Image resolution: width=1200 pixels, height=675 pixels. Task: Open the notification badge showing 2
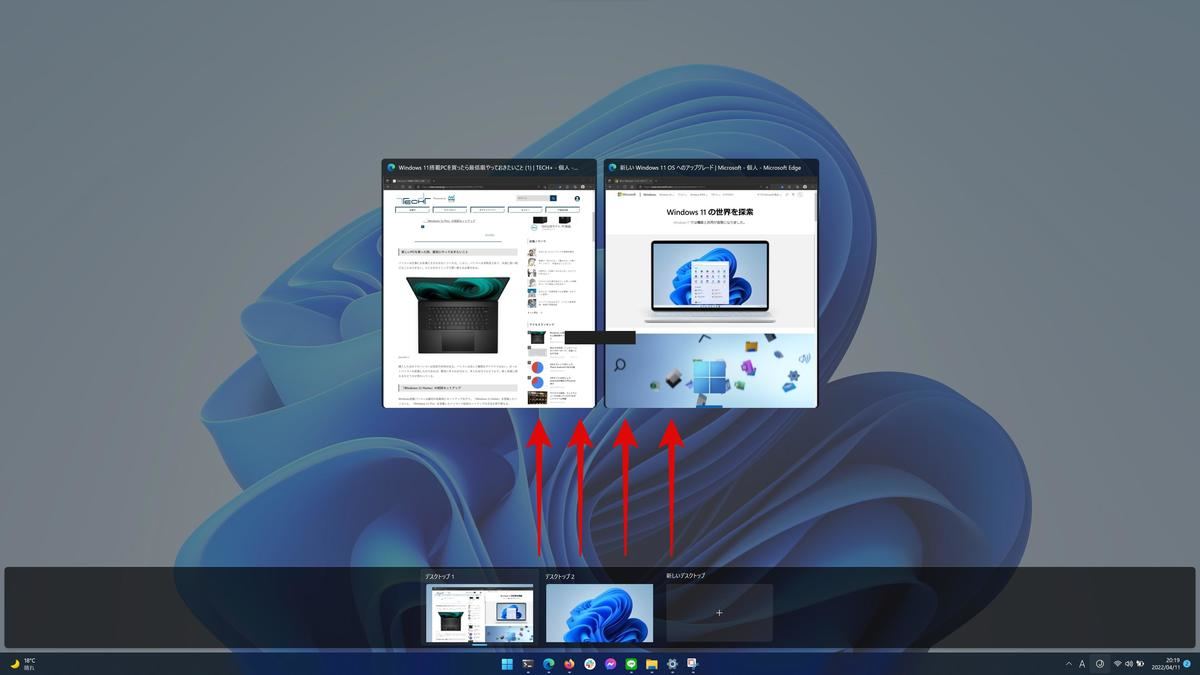click(1187, 664)
